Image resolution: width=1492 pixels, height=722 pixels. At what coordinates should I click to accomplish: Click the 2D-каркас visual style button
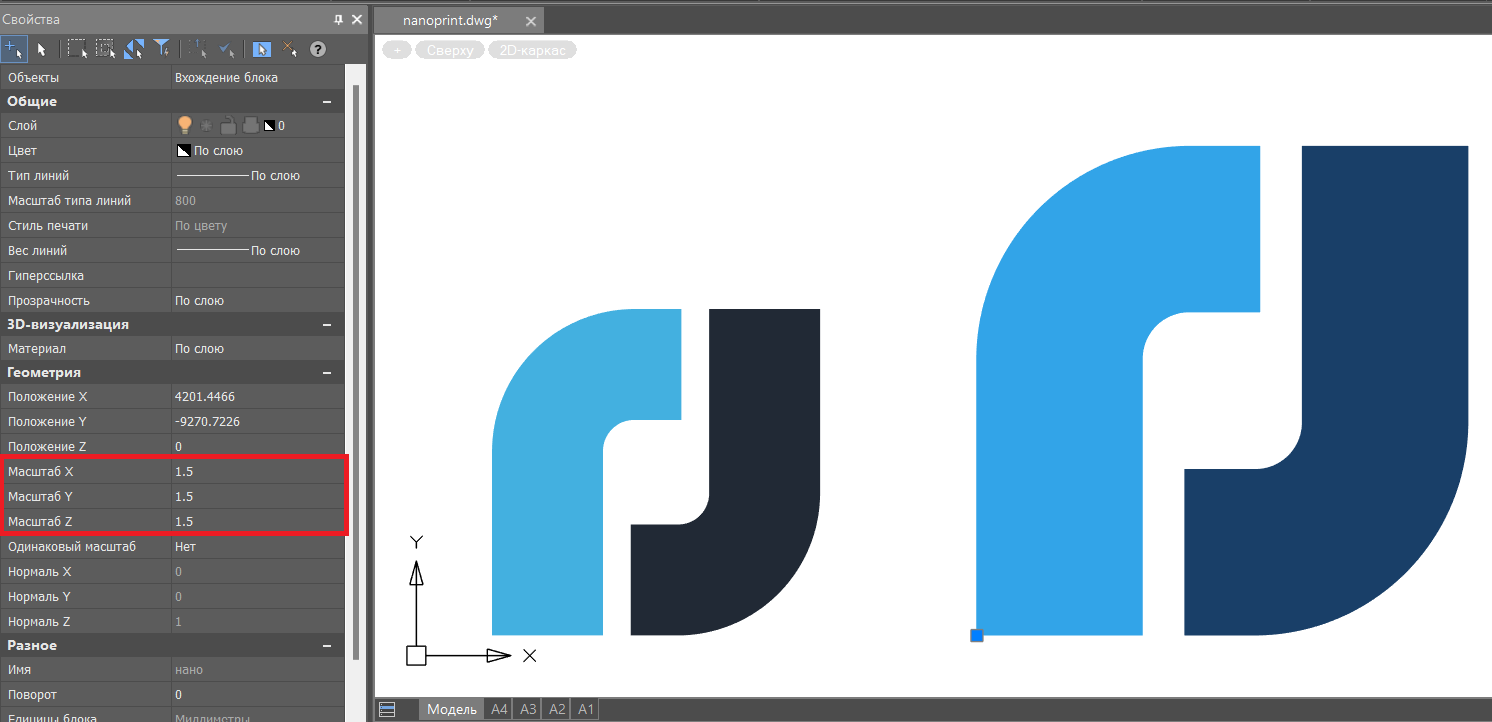pos(532,50)
